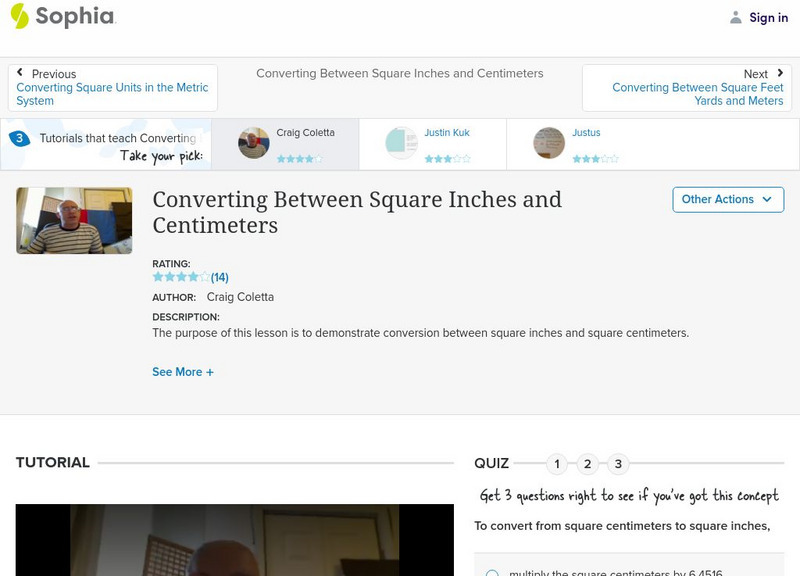Click Craig Coletta's avatar icon
The width and height of the screenshot is (800, 576).
254,143
